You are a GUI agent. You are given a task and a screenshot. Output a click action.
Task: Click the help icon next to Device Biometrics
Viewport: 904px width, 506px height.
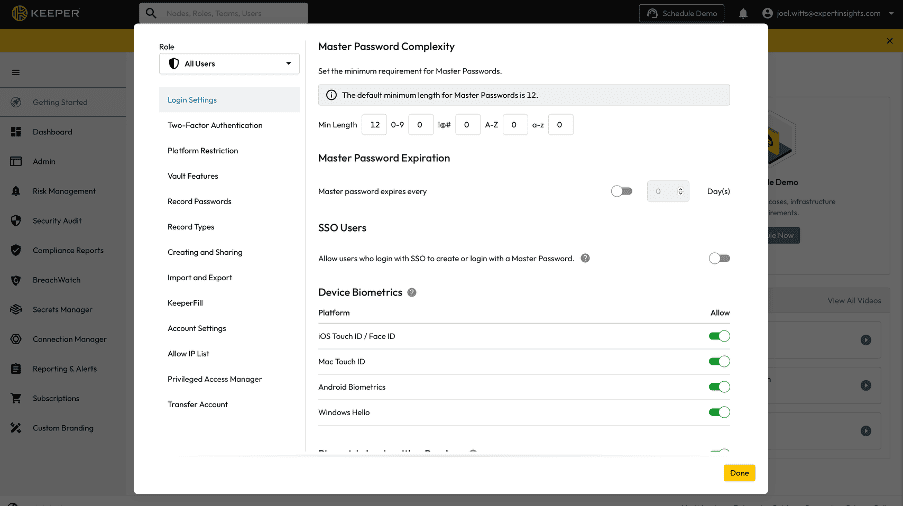tap(412, 292)
